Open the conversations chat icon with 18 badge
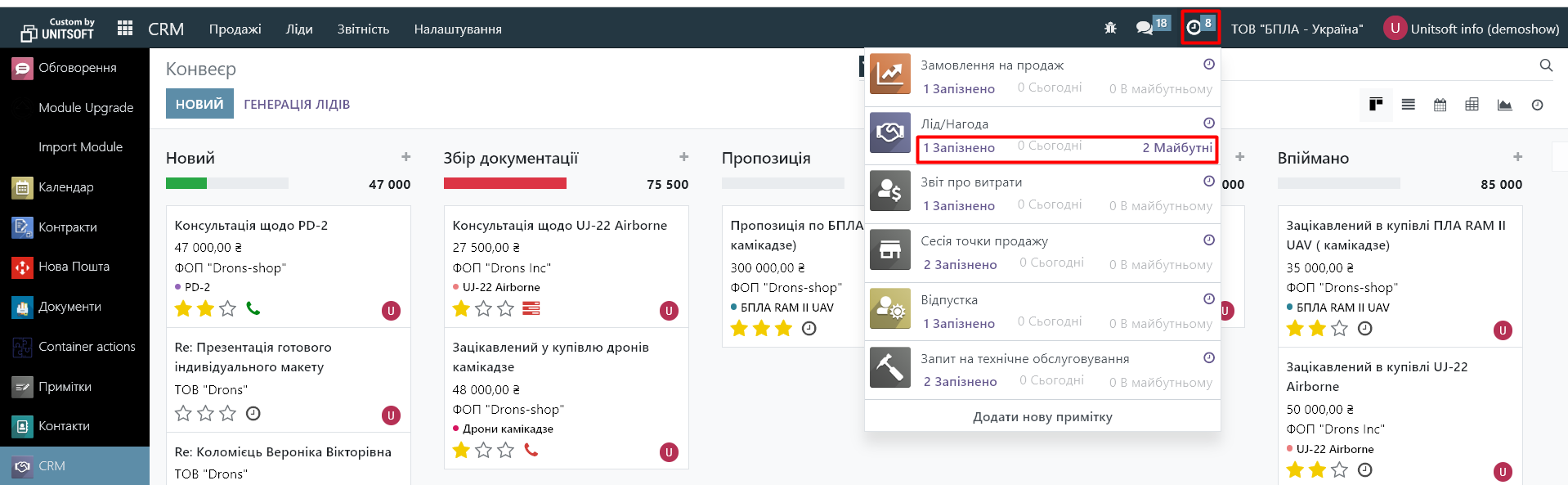This screenshot has height=485, width=1568. tap(1145, 29)
